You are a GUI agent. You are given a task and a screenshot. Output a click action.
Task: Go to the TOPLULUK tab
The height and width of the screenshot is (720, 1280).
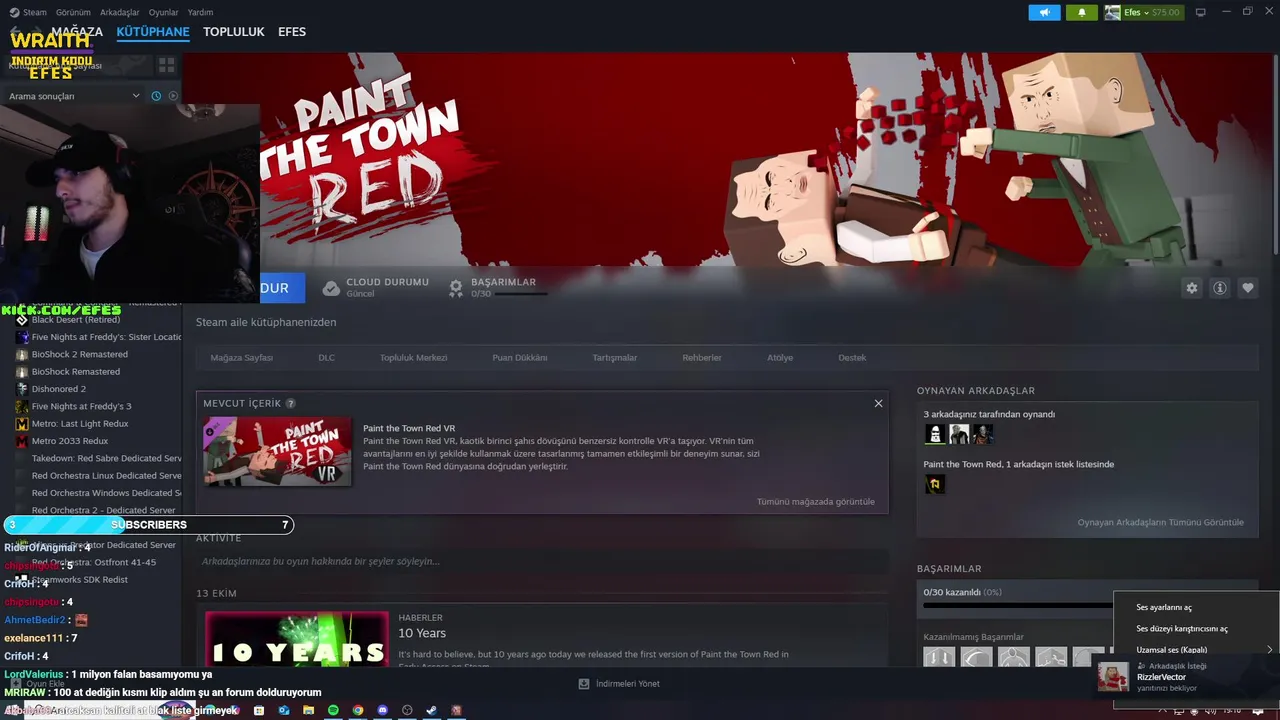click(234, 32)
